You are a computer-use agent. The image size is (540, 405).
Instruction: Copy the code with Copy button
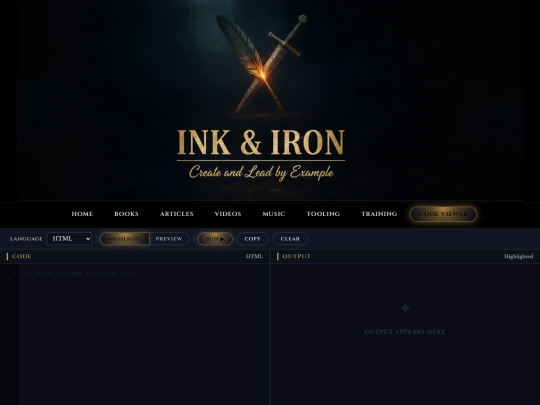click(x=252, y=239)
